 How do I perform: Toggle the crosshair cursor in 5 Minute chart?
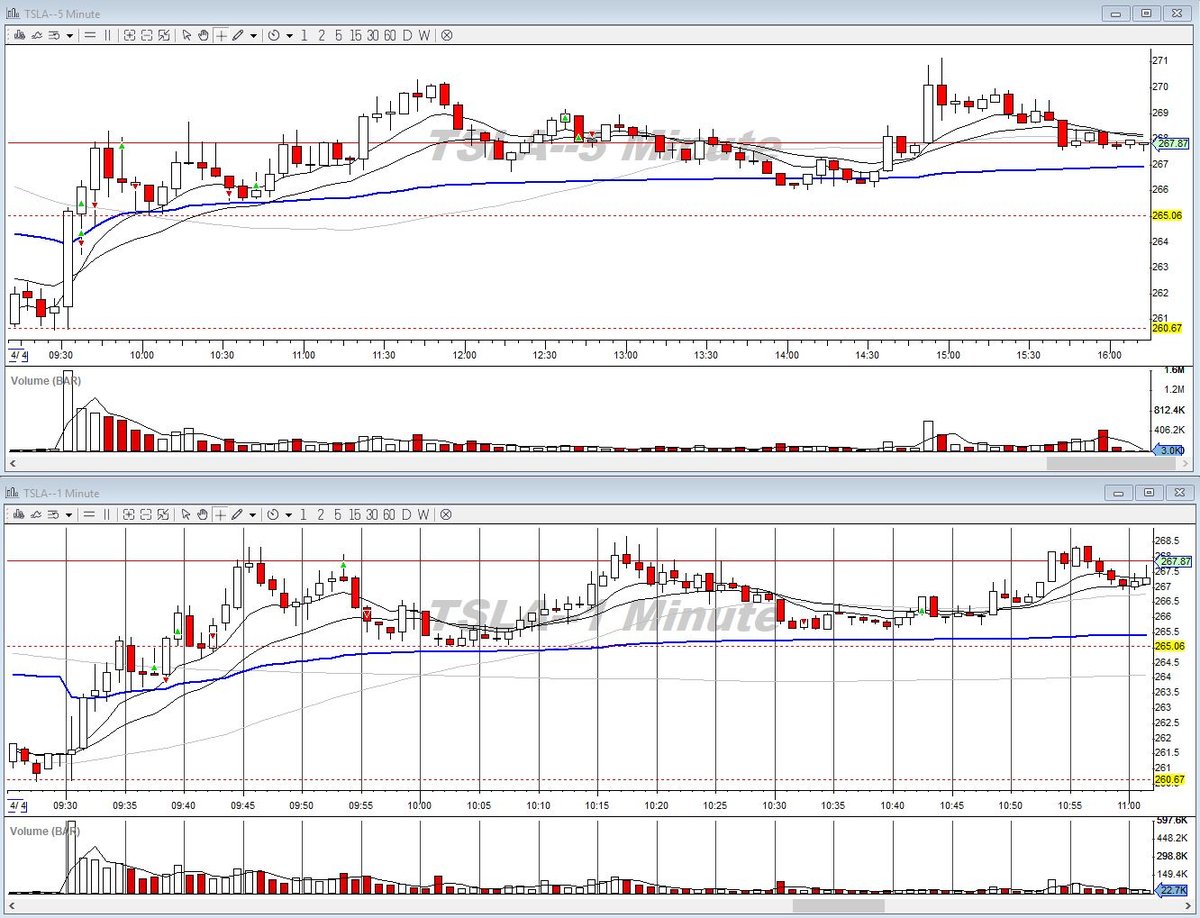pos(221,35)
